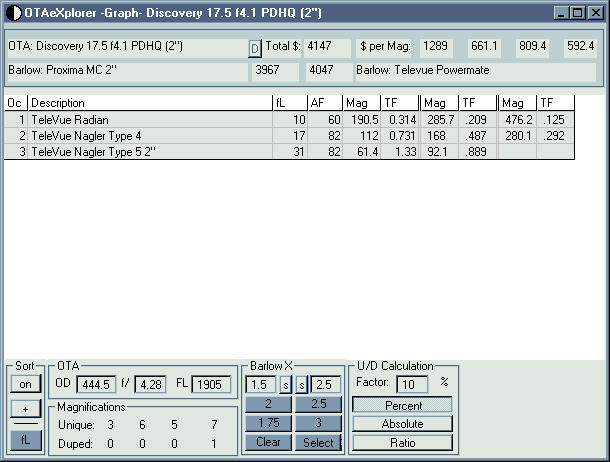Click the plus button in Sort panel
This screenshot has width=610, height=462.
point(25,409)
